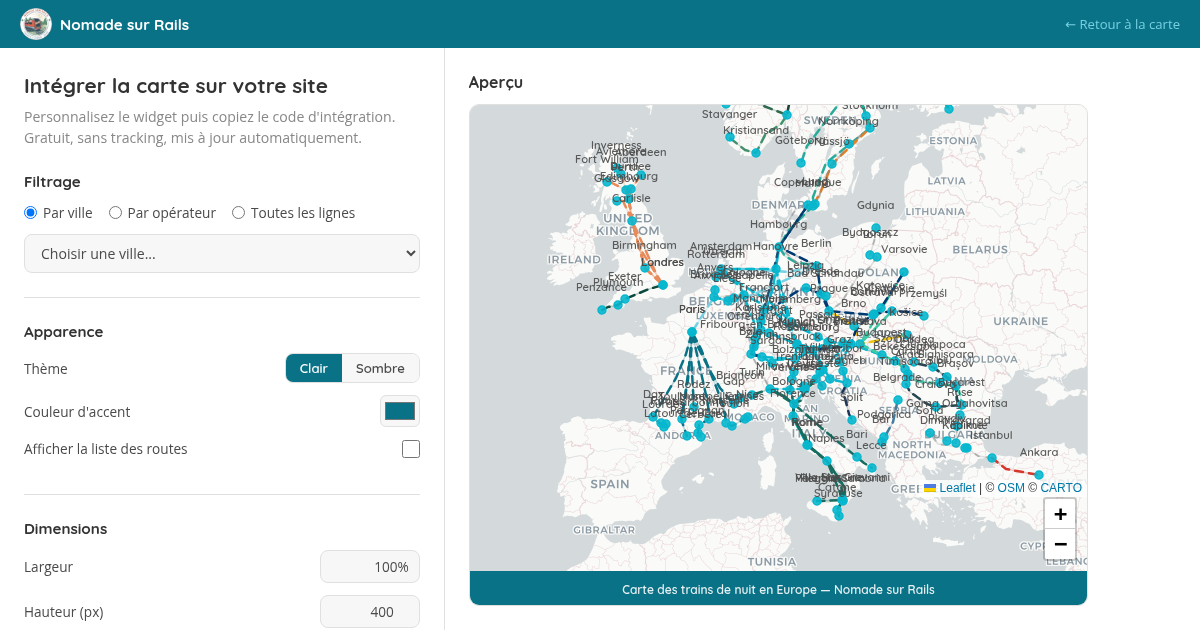Click the Nomade sur Rails logo icon

pos(36,24)
